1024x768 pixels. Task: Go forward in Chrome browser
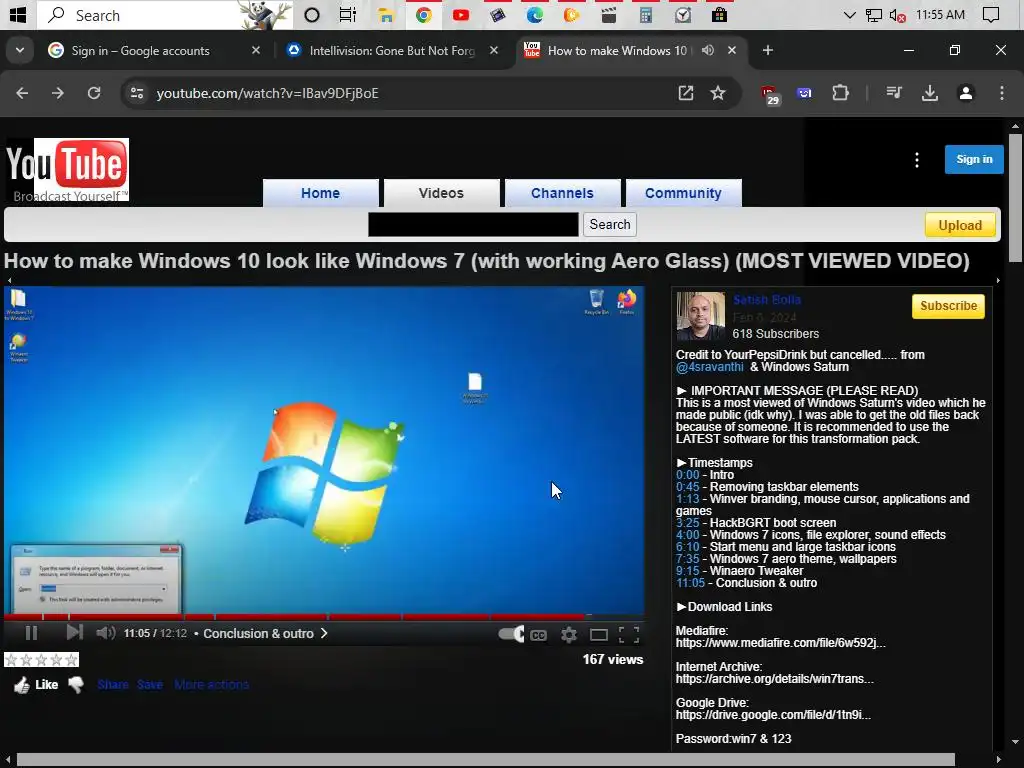[58, 93]
